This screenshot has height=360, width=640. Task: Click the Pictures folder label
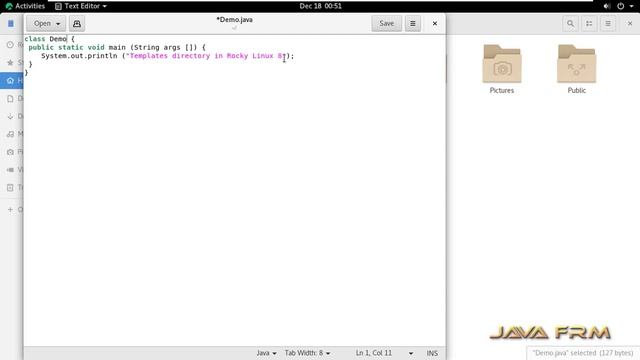pos(502,91)
